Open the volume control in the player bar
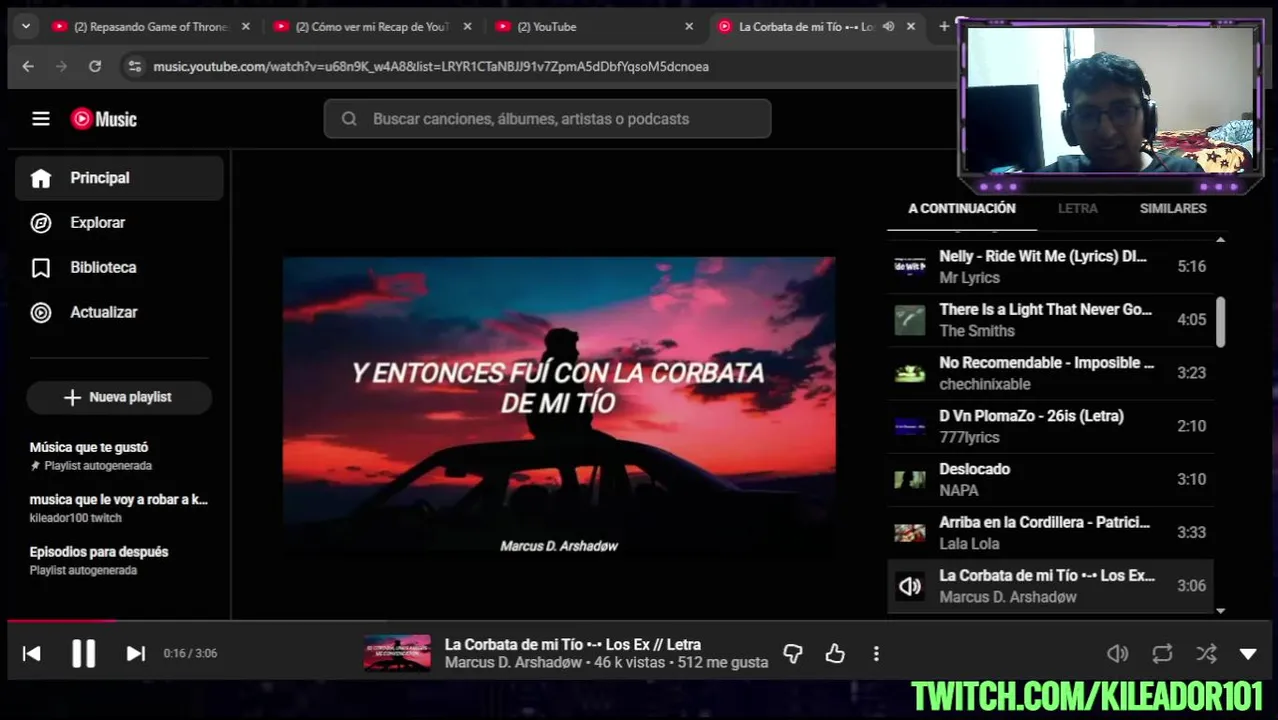 (x=1118, y=653)
